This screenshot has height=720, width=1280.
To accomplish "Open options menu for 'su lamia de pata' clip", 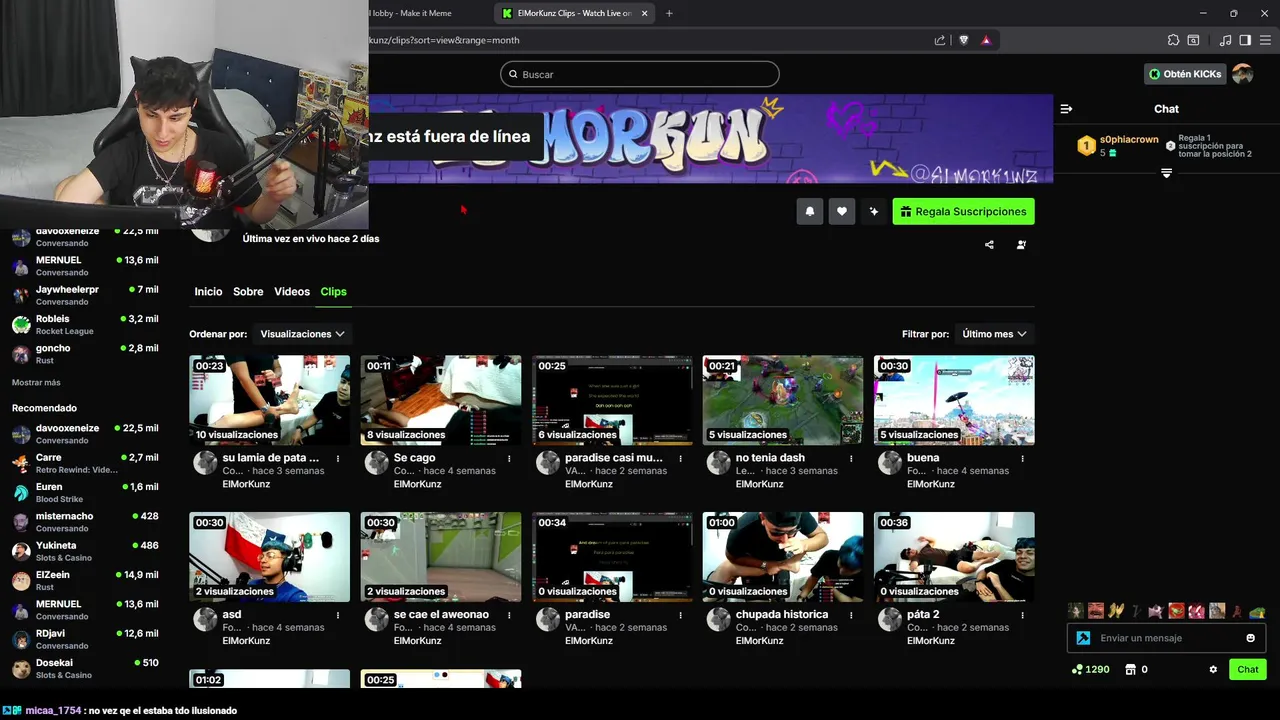I will tap(338, 458).
